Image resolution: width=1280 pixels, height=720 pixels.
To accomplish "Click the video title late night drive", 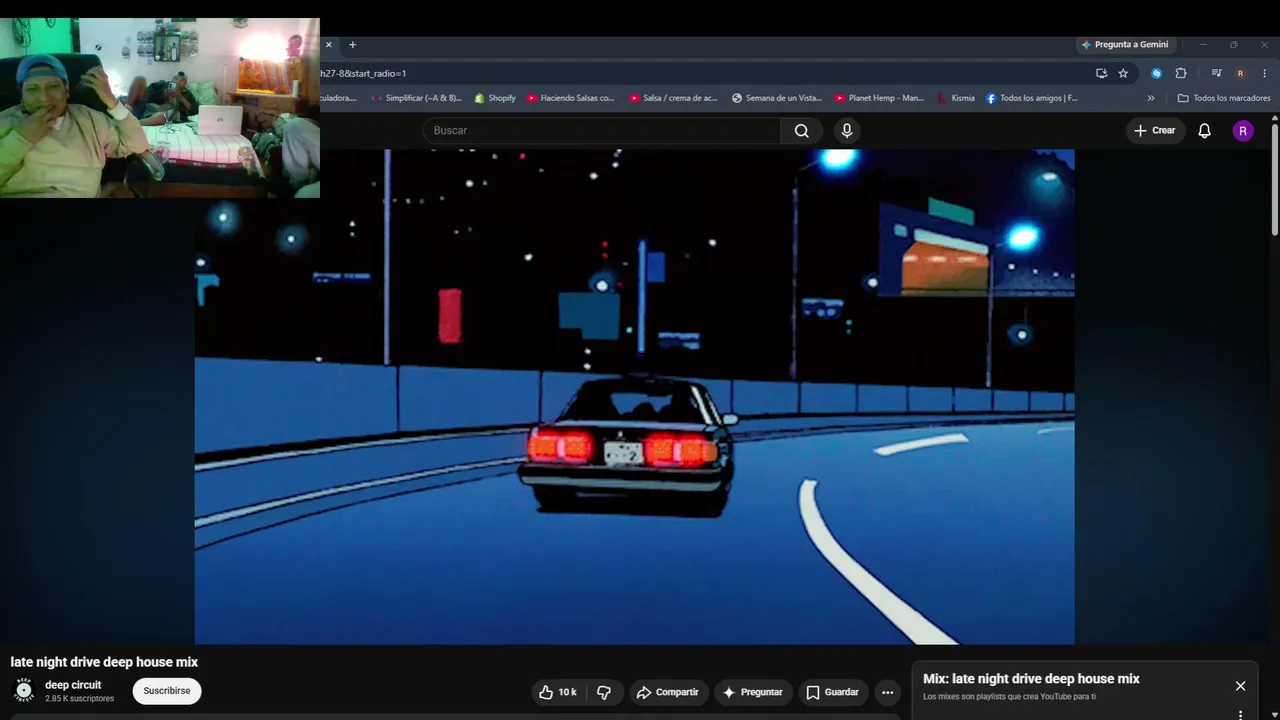I will [104, 662].
